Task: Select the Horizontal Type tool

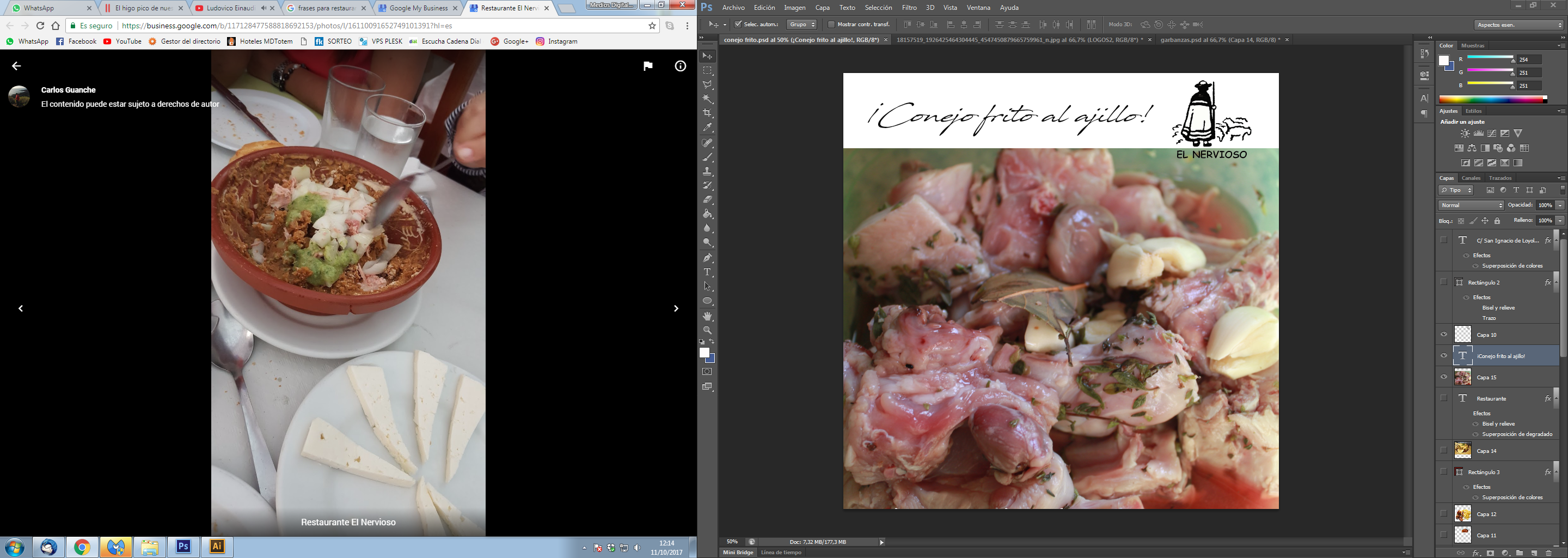Action: tap(707, 272)
